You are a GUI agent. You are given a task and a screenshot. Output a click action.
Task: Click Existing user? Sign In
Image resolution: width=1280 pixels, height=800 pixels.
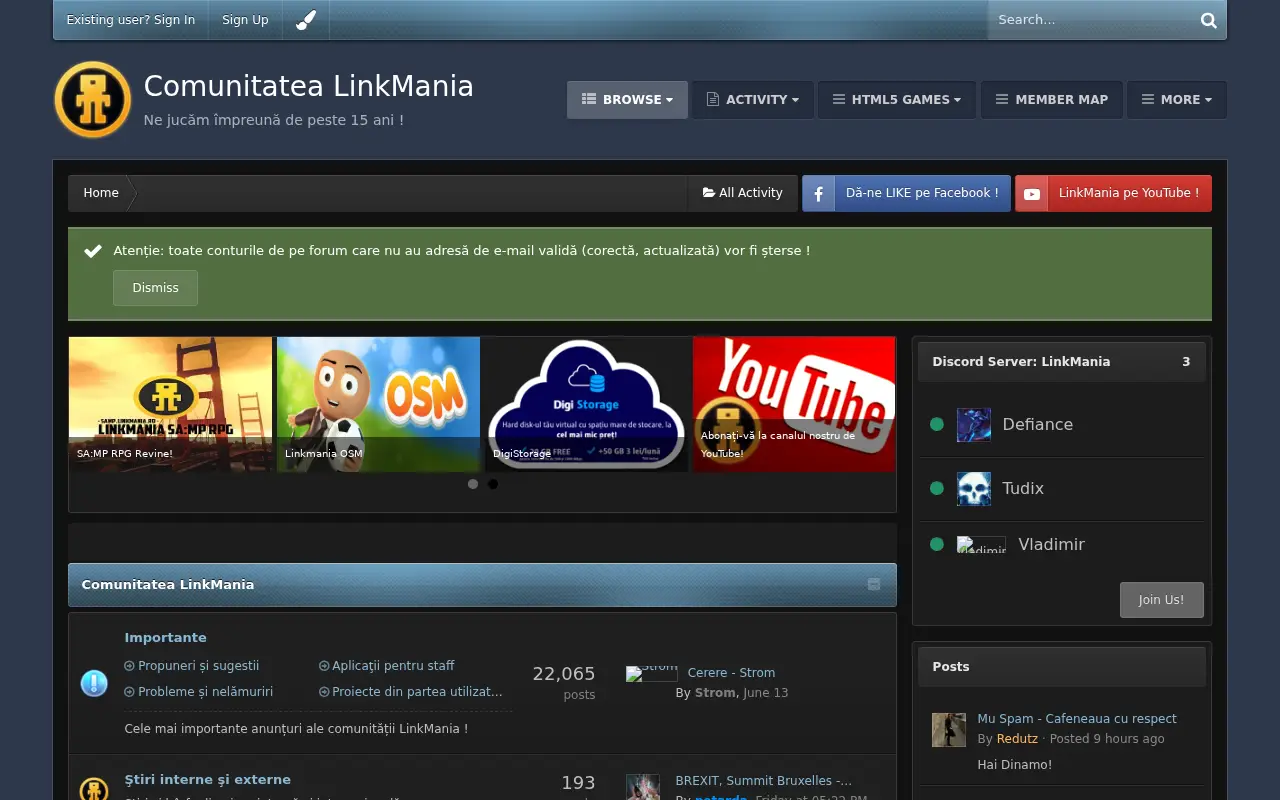click(131, 20)
